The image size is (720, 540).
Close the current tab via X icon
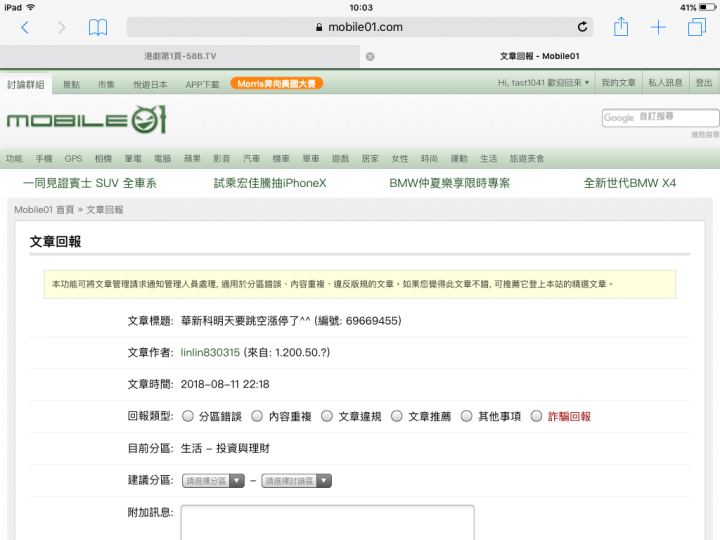370,56
